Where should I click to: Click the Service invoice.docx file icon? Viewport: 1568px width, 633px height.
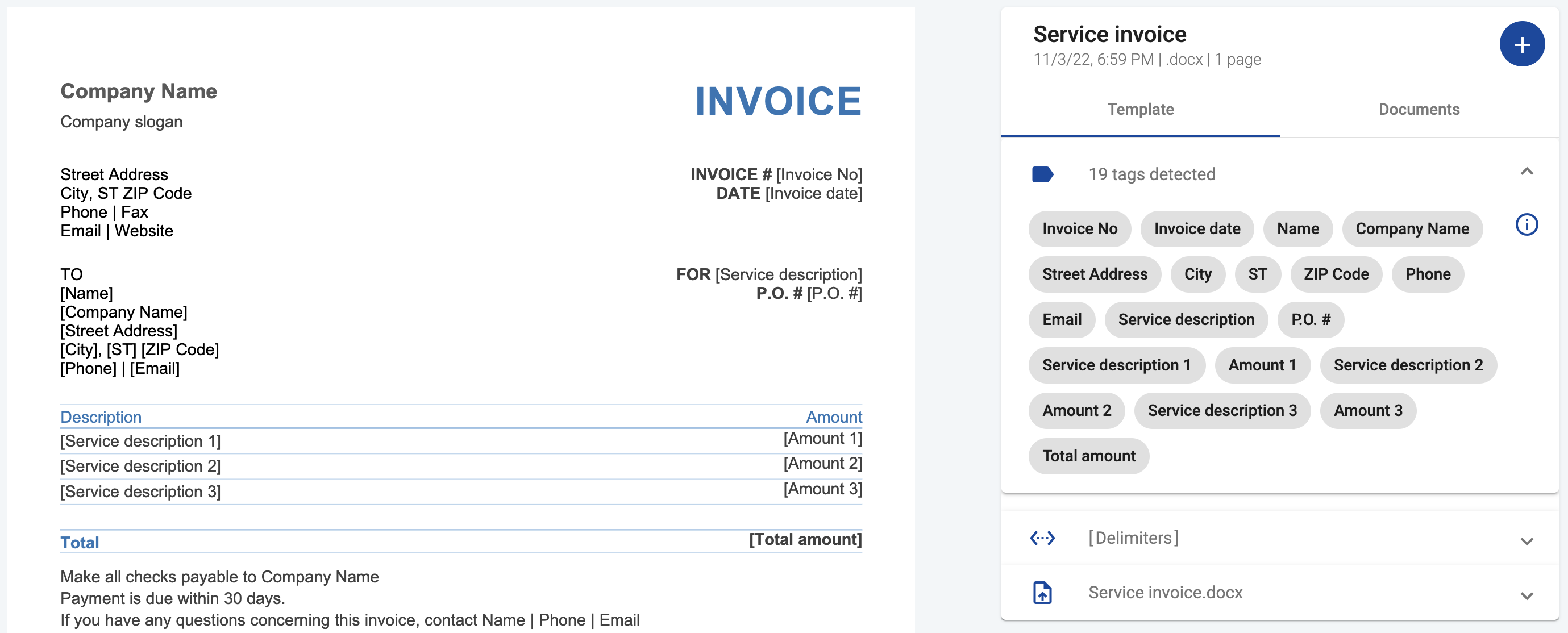(1042, 592)
